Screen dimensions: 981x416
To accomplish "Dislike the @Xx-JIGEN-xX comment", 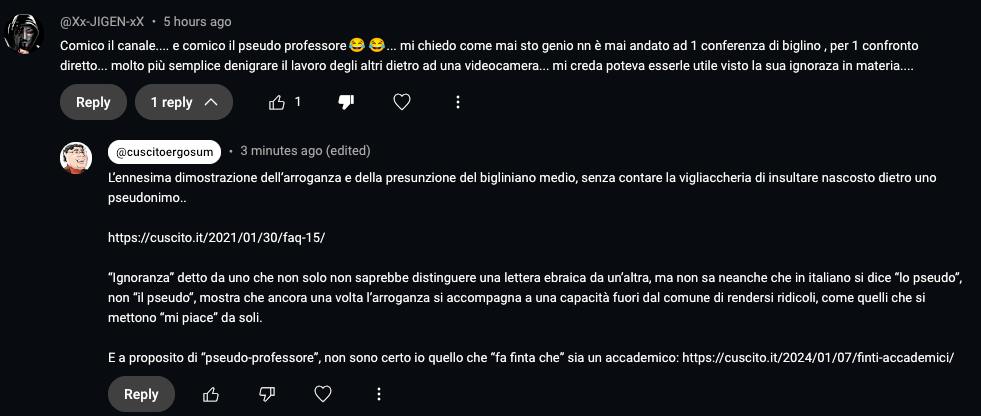I will click(x=346, y=102).
